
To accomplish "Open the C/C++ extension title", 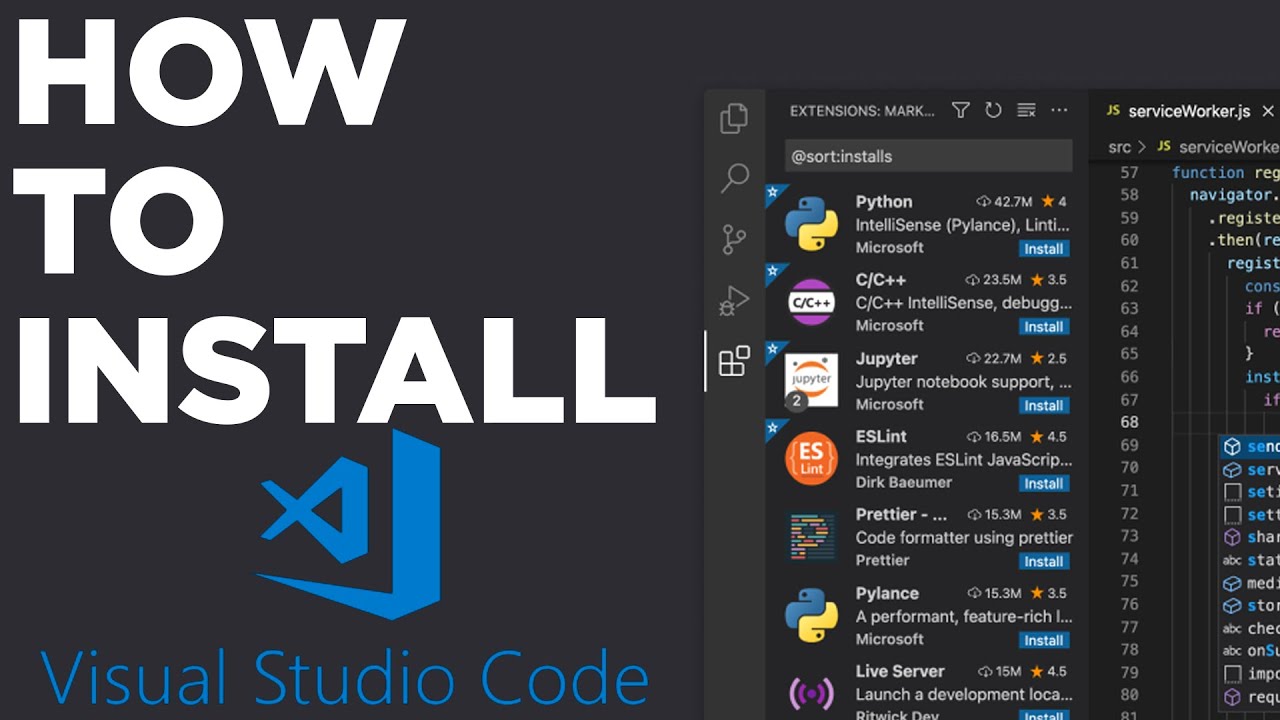I will coord(881,280).
